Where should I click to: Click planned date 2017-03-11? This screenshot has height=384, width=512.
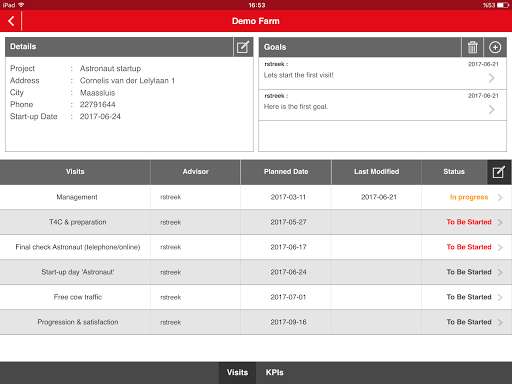pos(288,197)
